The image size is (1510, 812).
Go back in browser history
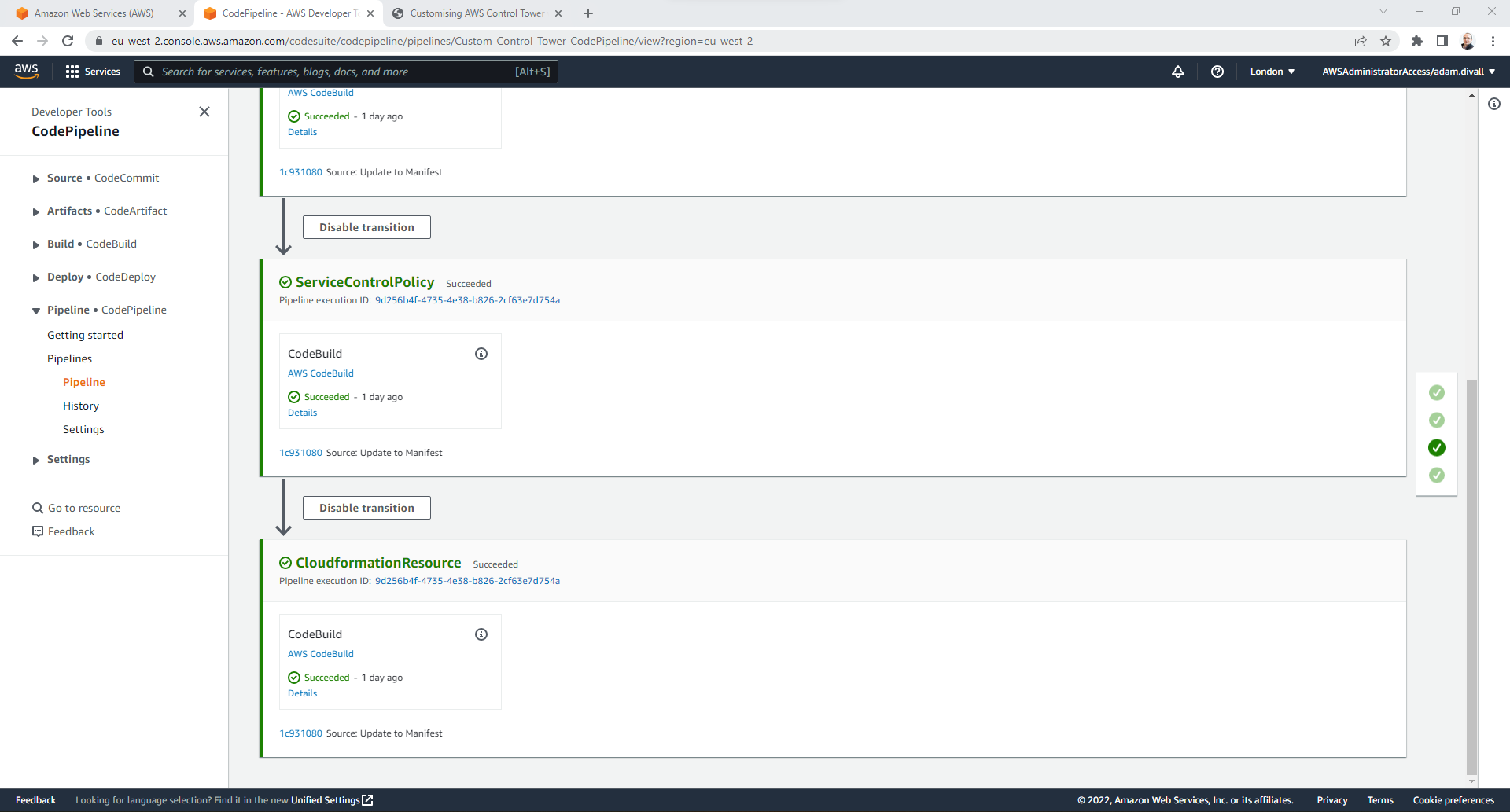17,41
